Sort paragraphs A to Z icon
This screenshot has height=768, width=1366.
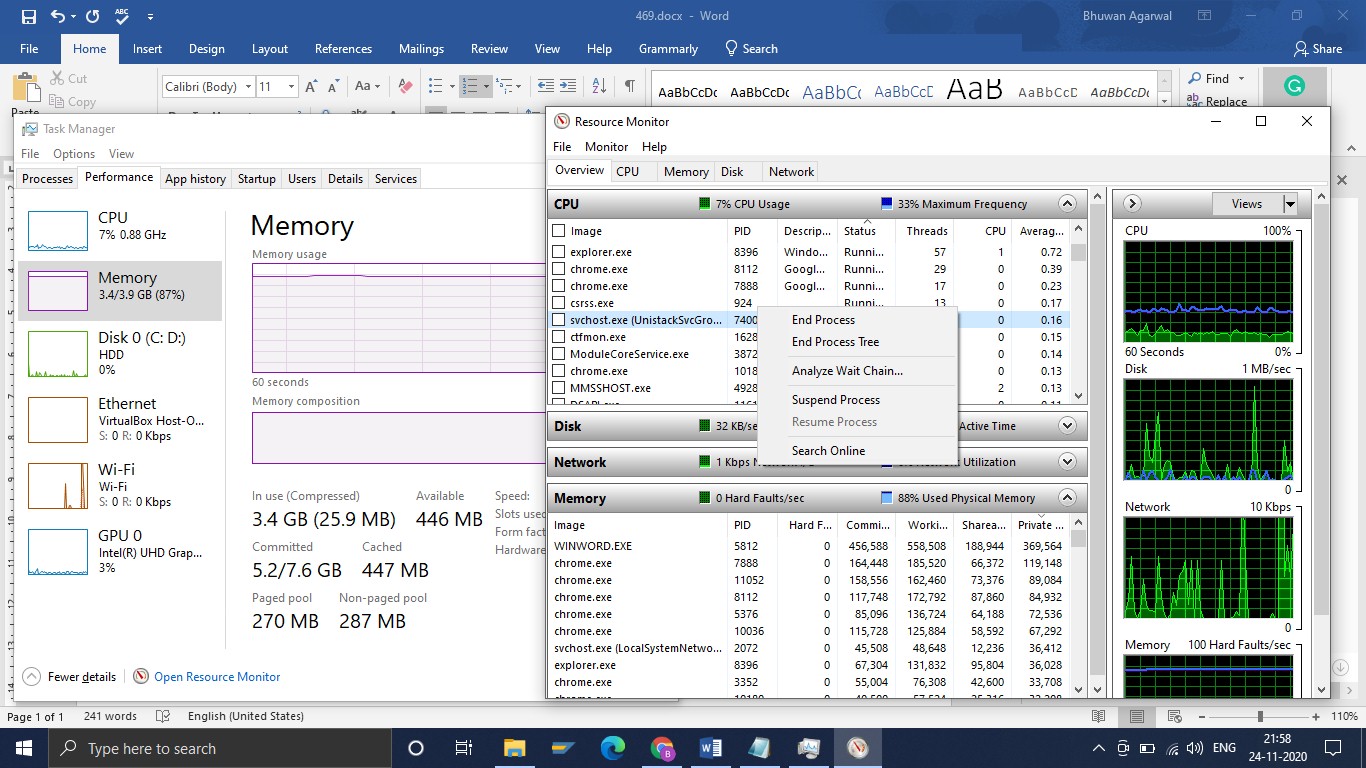(x=599, y=87)
